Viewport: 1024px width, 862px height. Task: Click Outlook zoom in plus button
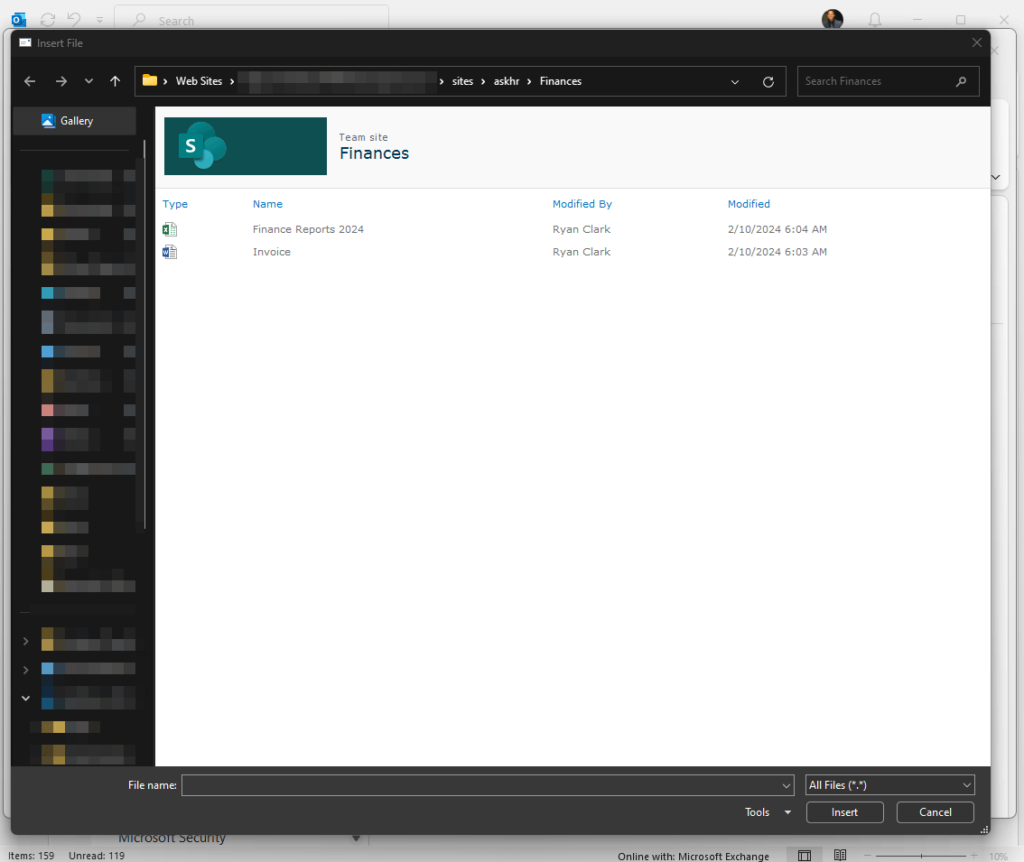coord(974,855)
